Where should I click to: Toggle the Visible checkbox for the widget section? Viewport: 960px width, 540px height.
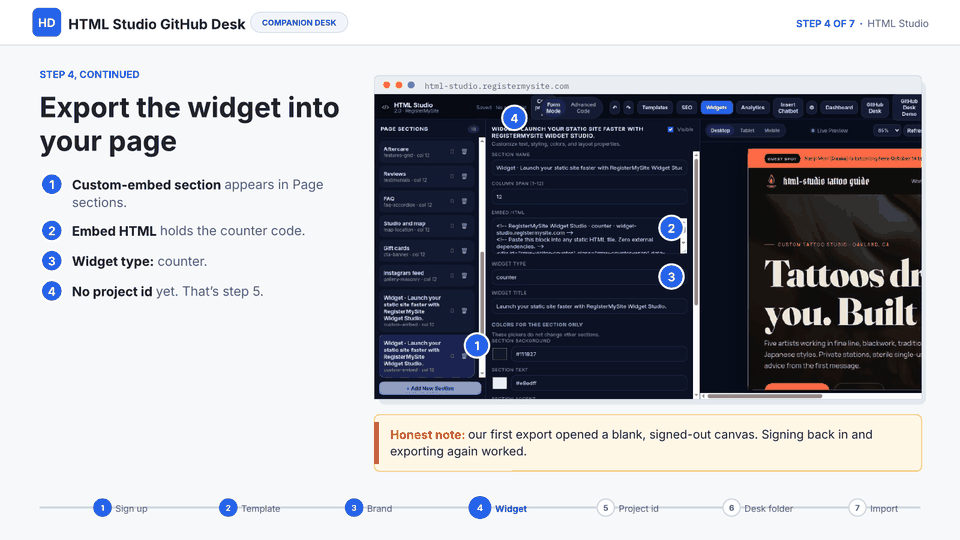click(x=670, y=129)
